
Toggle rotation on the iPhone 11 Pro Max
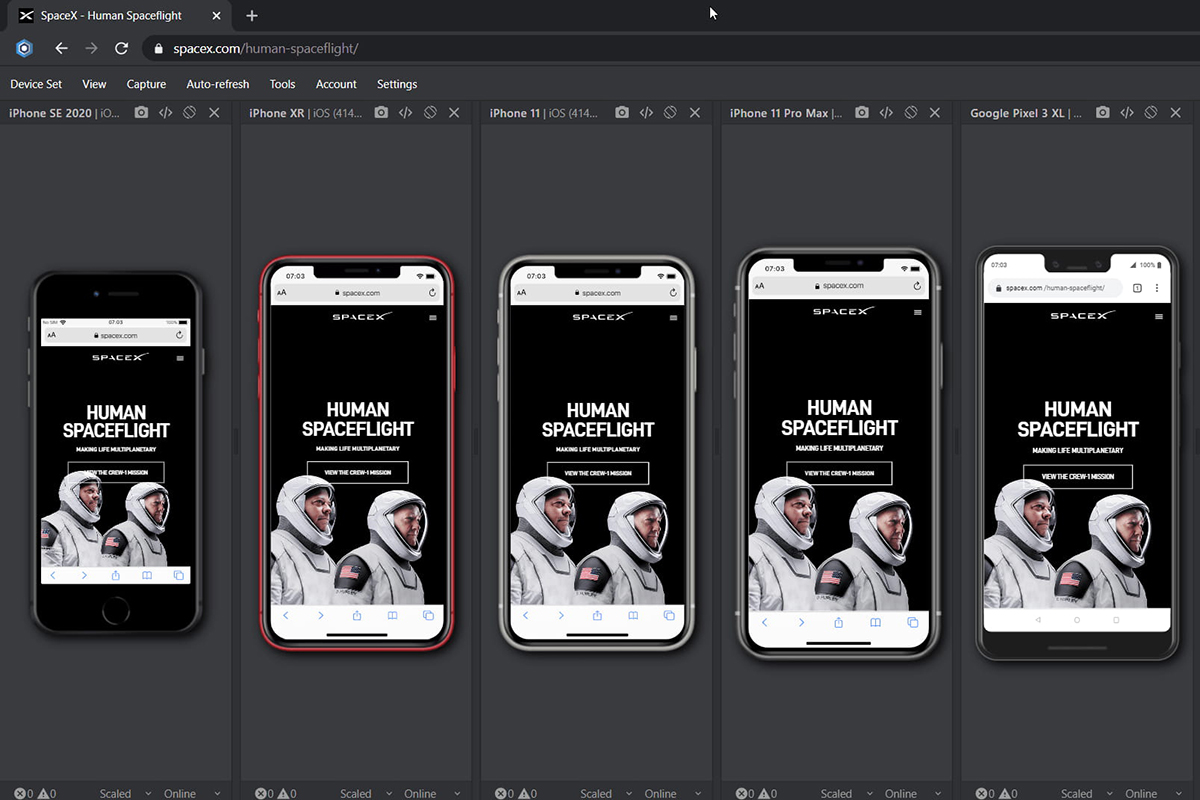[x=910, y=113]
